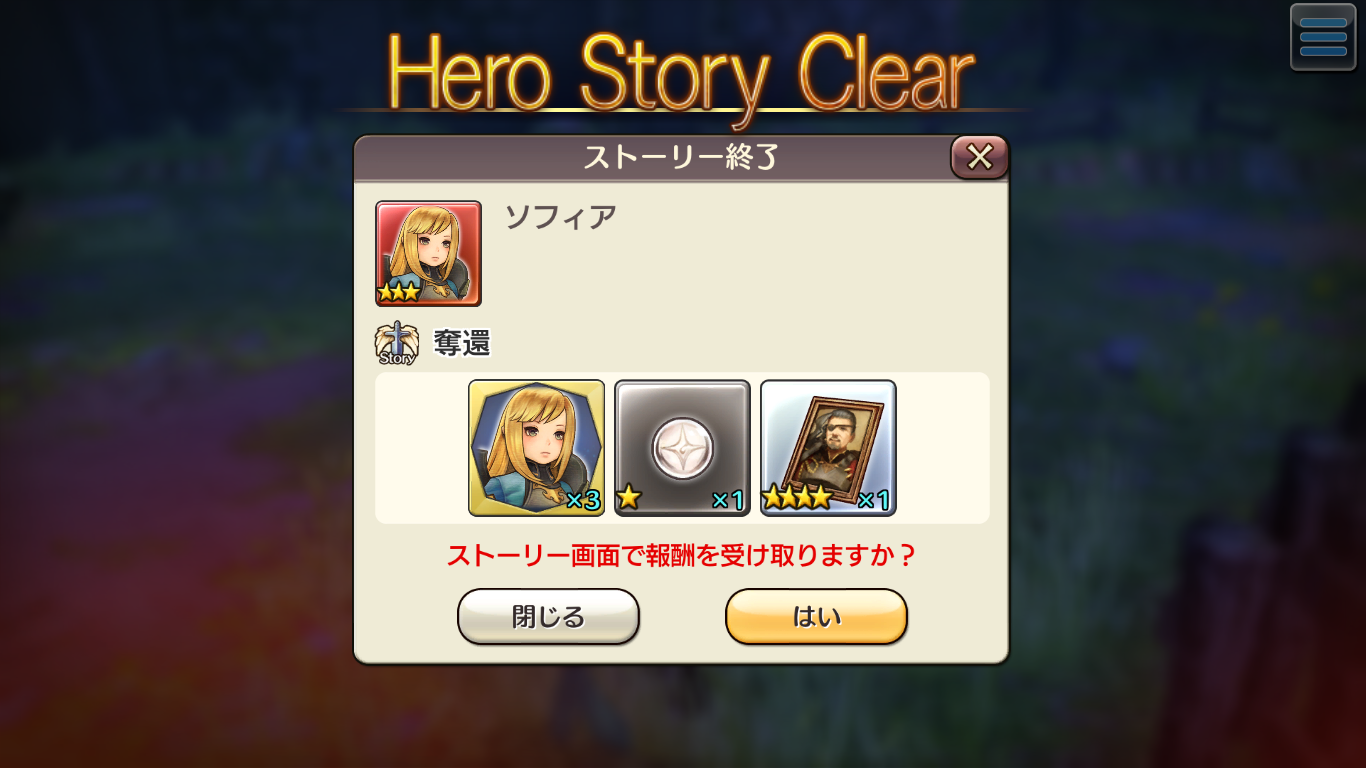Open the hamburger menu icon

[x=1323, y=37]
